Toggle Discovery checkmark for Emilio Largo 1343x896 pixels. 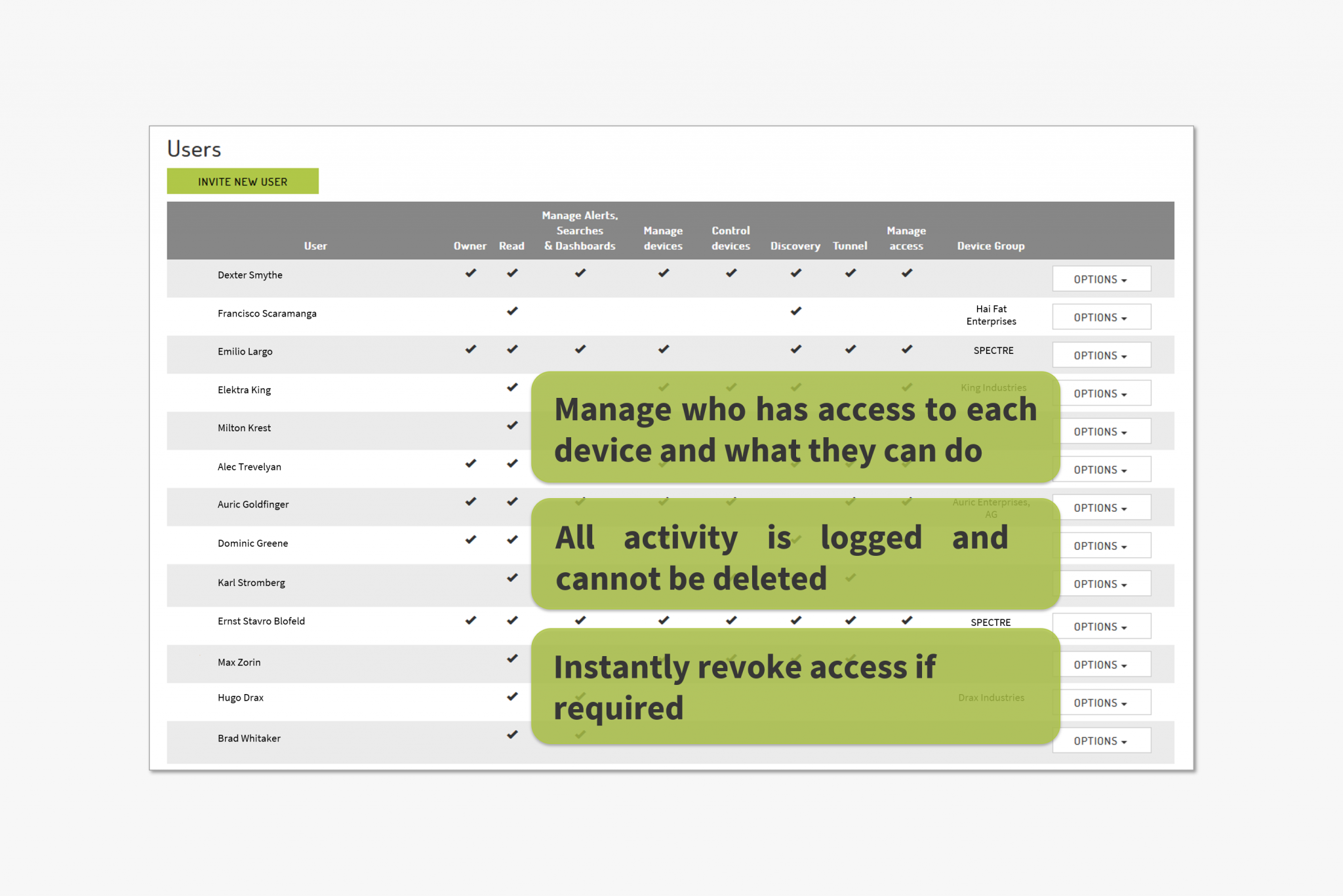[x=796, y=349]
